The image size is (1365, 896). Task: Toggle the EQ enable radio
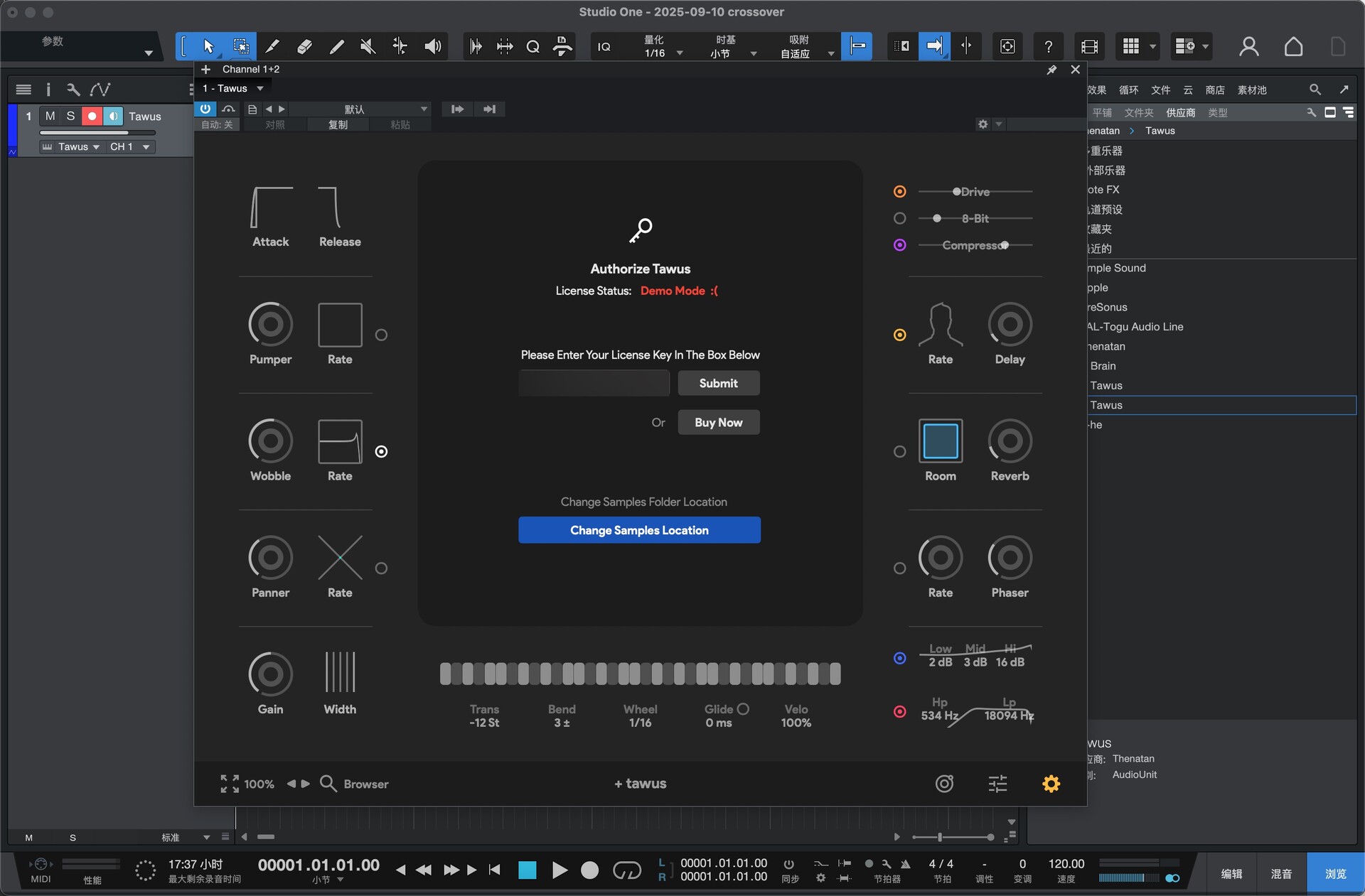click(899, 658)
